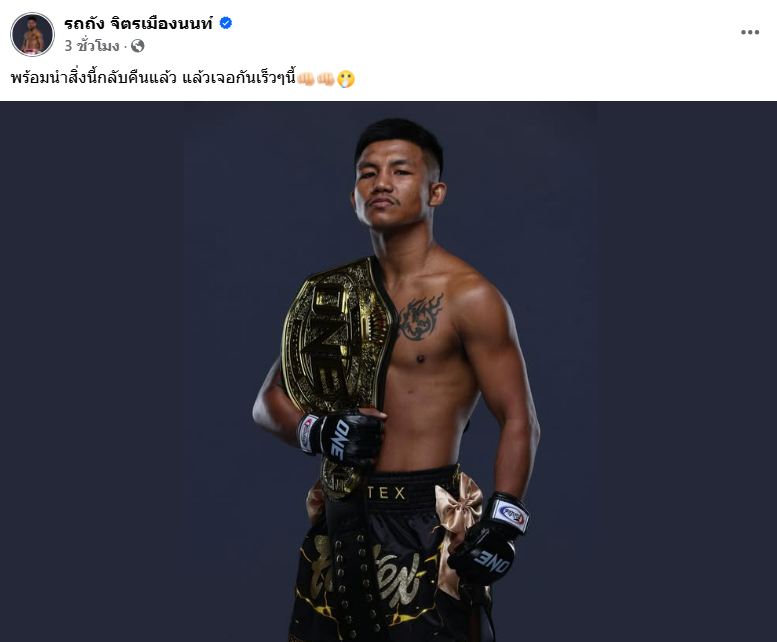Click the globe public privacy icon

click(138, 46)
